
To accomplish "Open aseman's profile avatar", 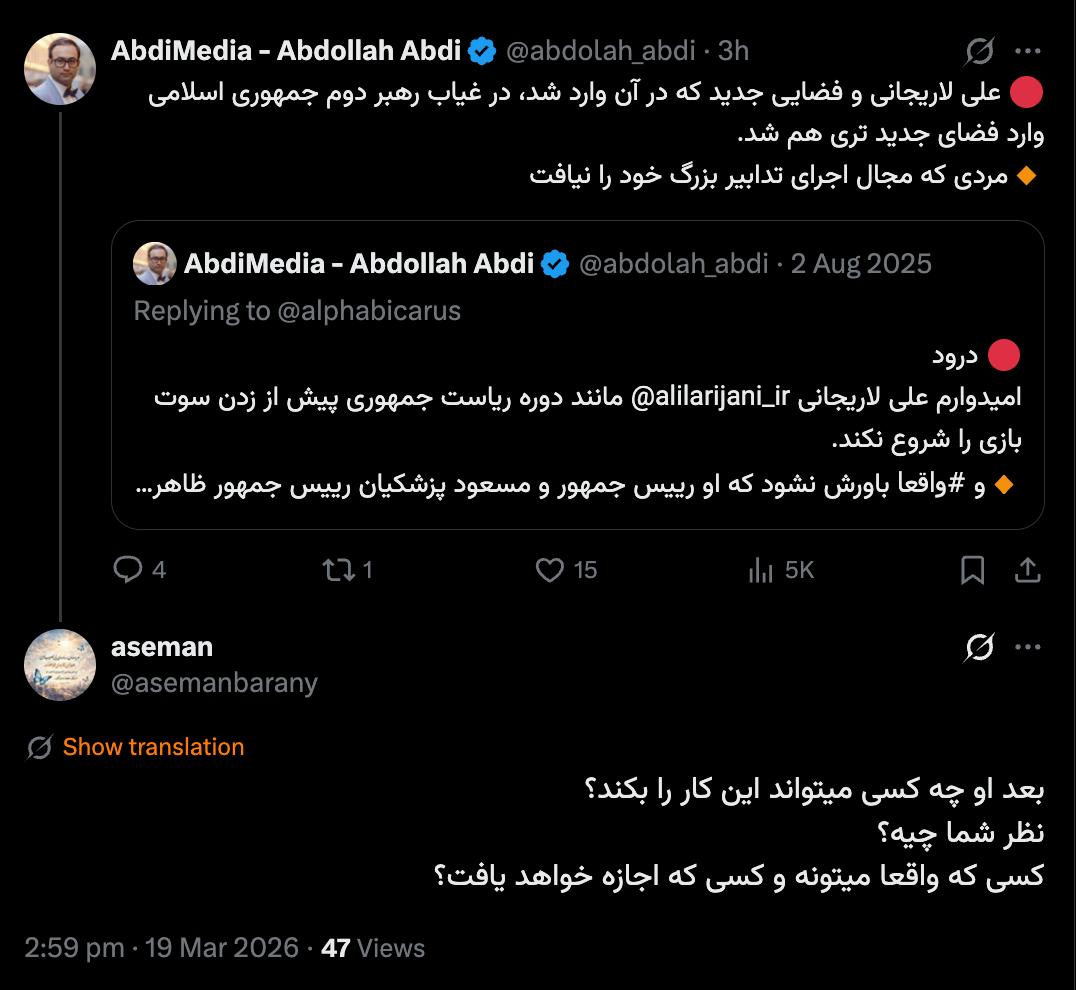I will [60, 665].
